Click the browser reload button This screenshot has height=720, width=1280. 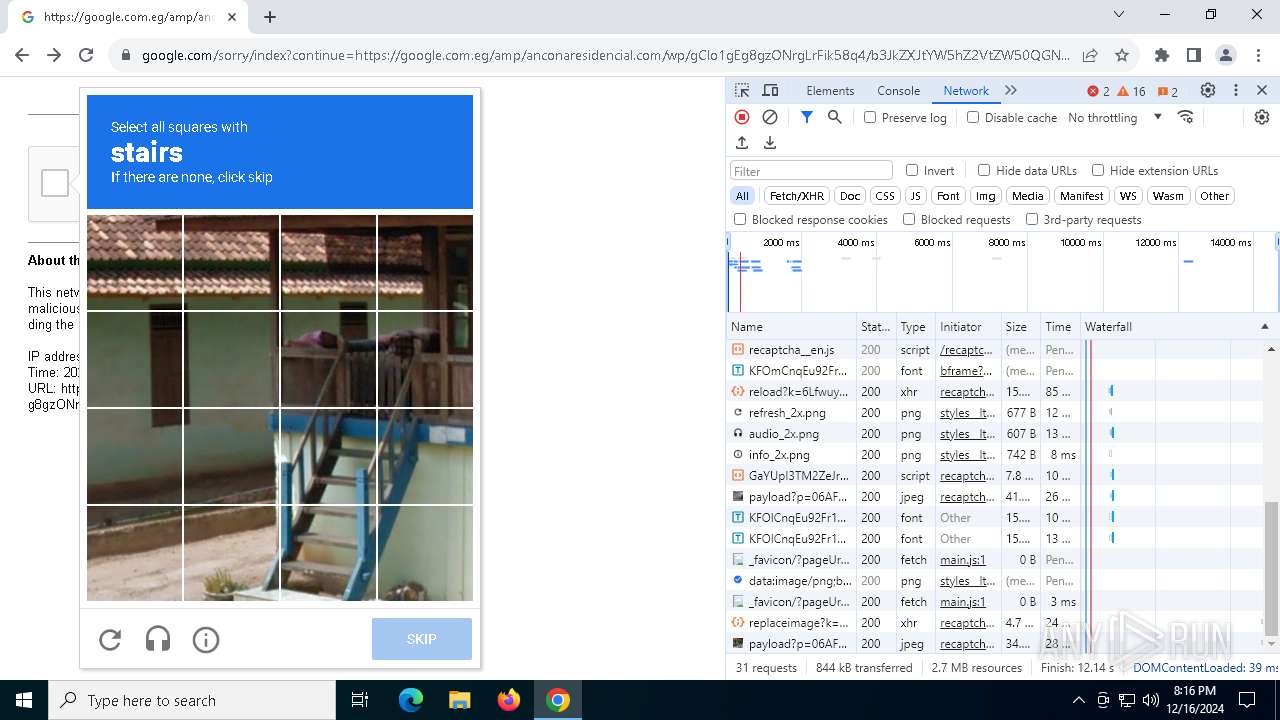pyautogui.click(x=86, y=55)
